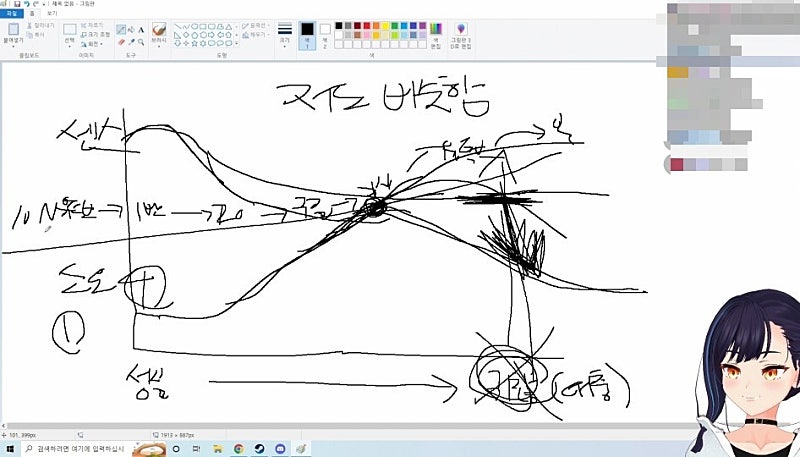This screenshot has height=457, width=800.
Task: Select the Magnifier tool
Action: click(141, 42)
